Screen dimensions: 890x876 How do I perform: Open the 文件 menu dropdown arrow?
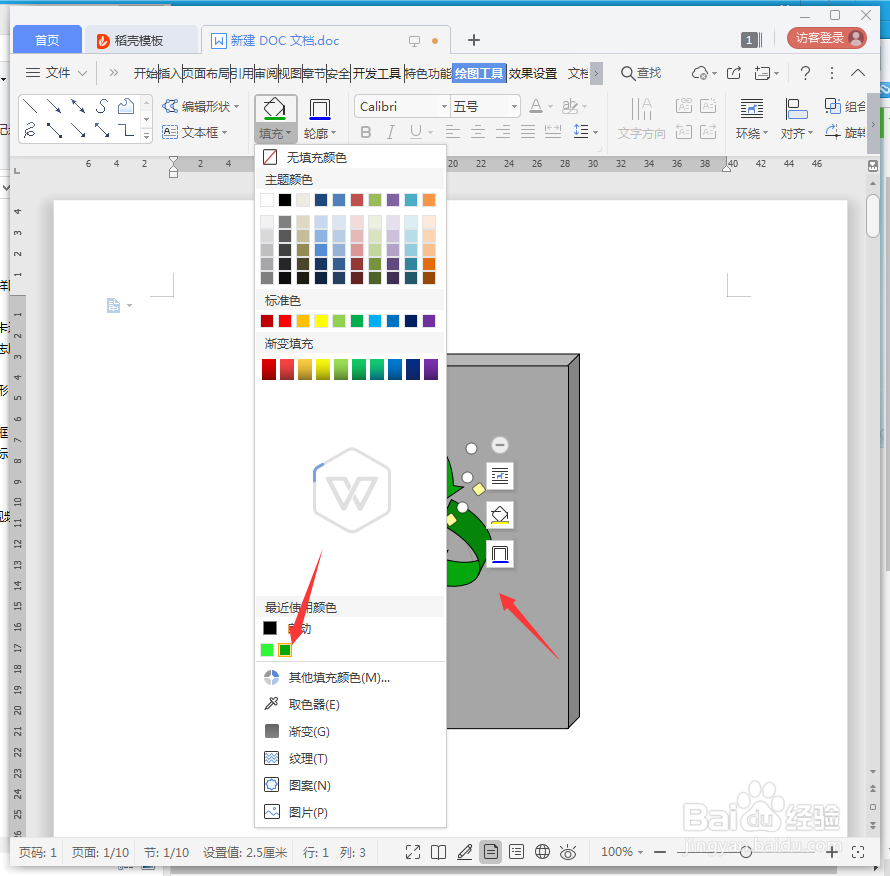82,73
